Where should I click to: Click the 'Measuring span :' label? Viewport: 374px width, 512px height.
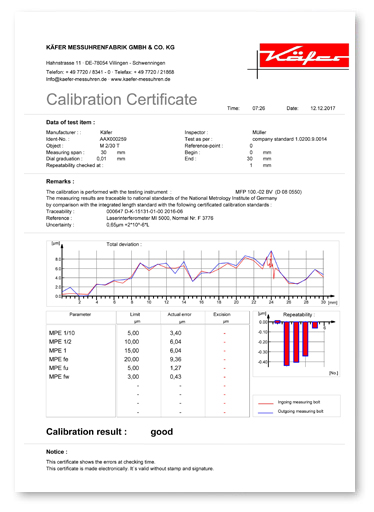[x=65, y=152]
